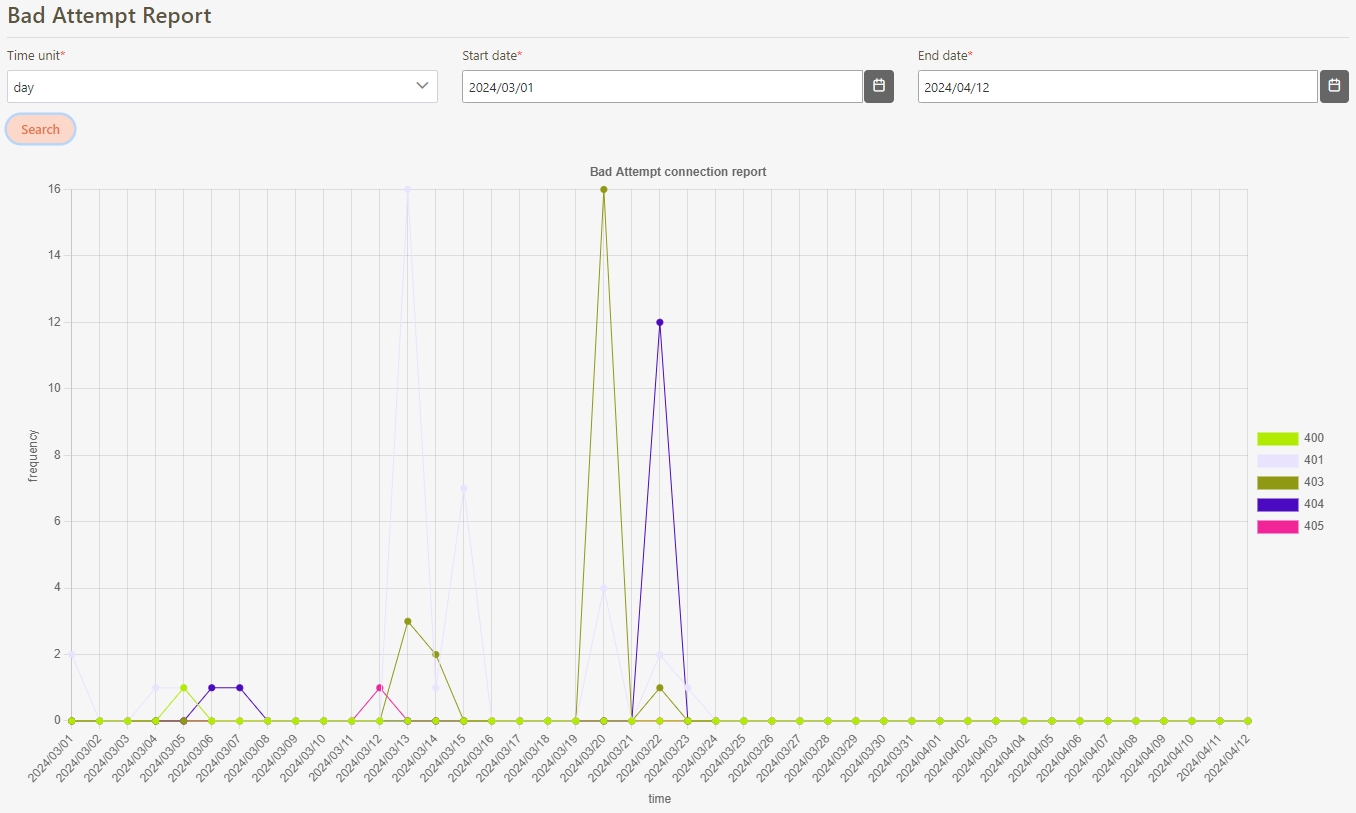1356x813 pixels.
Task: Toggle the 403 series legend swatch
Action: click(1277, 482)
